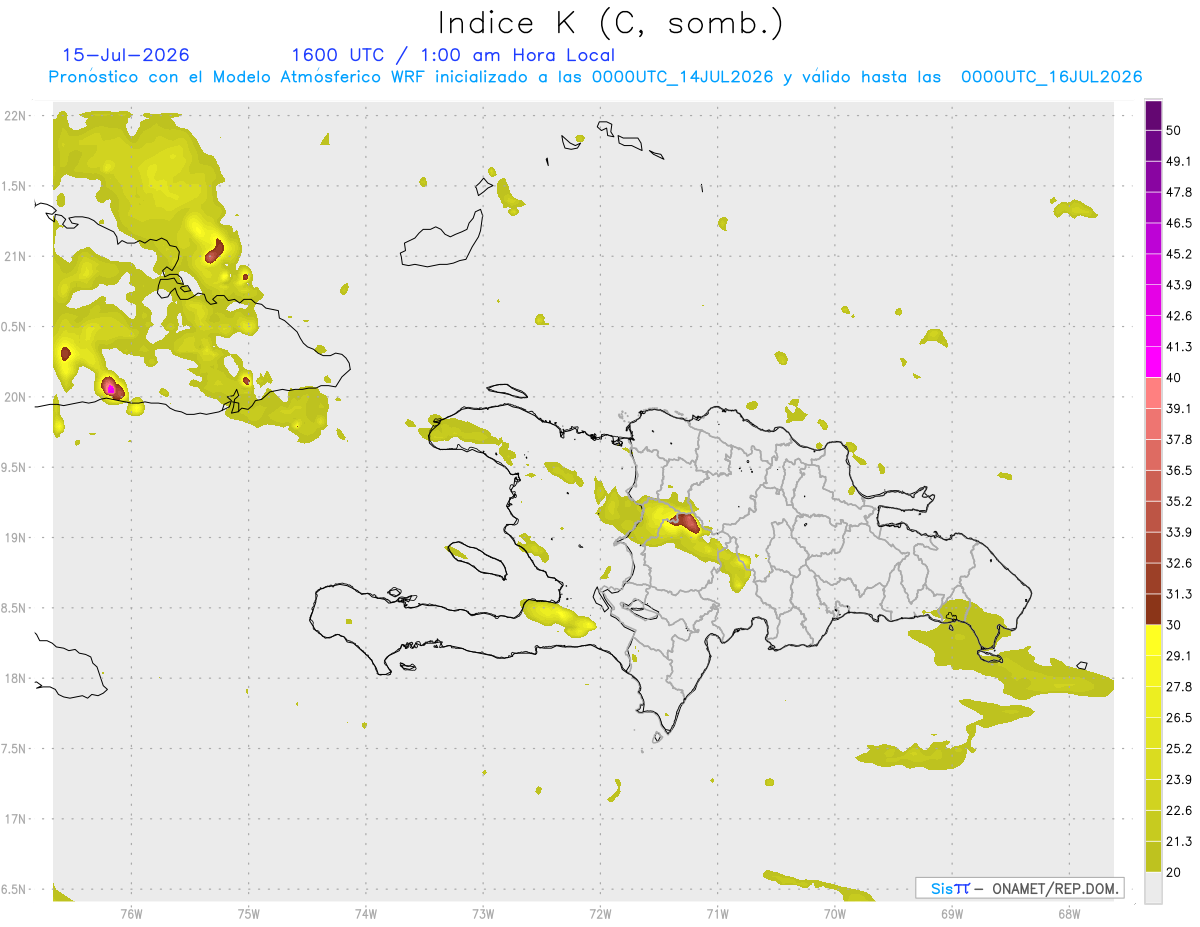Click the color scale value "29.1"
The image size is (1200, 927).
tap(1179, 656)
